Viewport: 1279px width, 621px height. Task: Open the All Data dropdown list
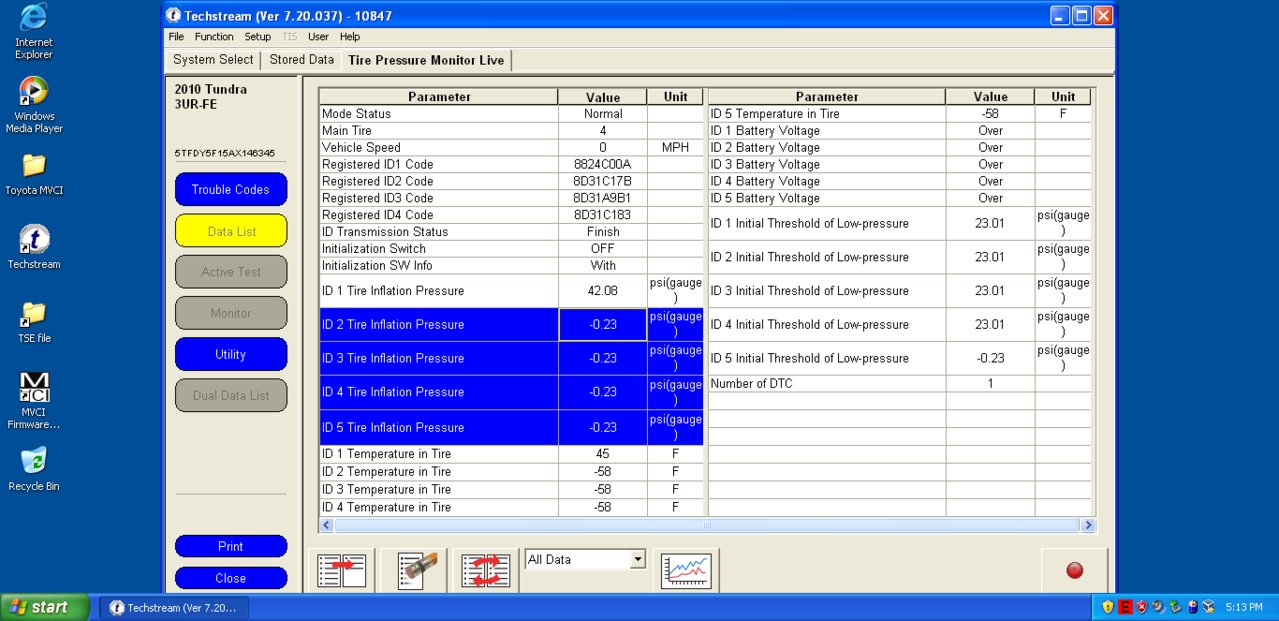(637, 560)
